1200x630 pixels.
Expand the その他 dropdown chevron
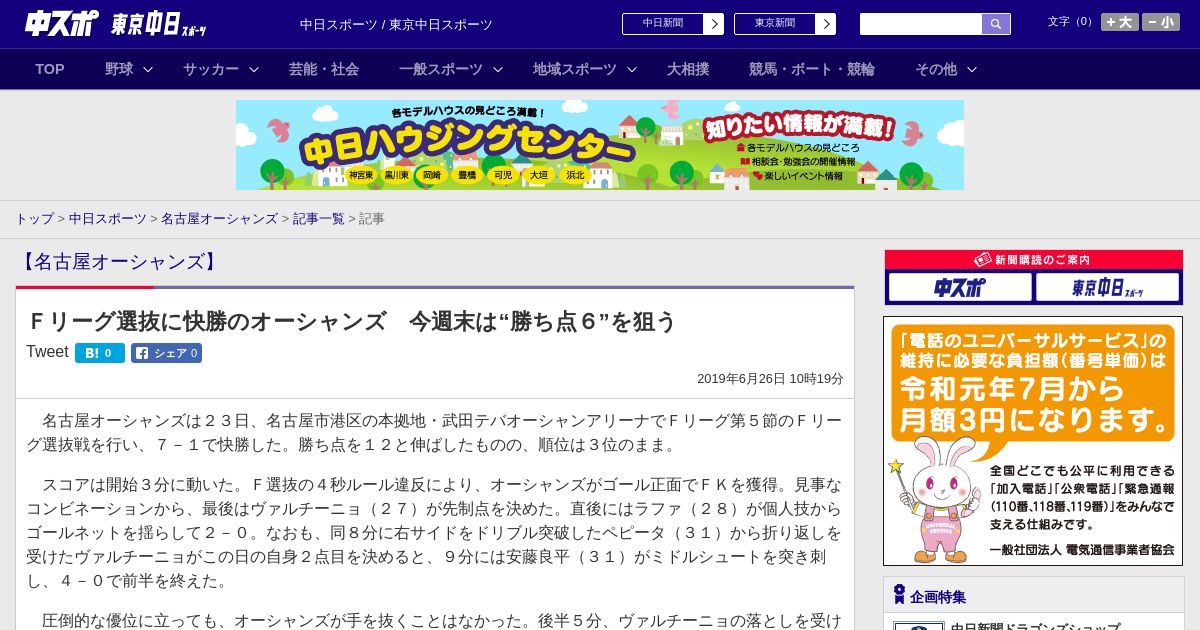(972, 69)
